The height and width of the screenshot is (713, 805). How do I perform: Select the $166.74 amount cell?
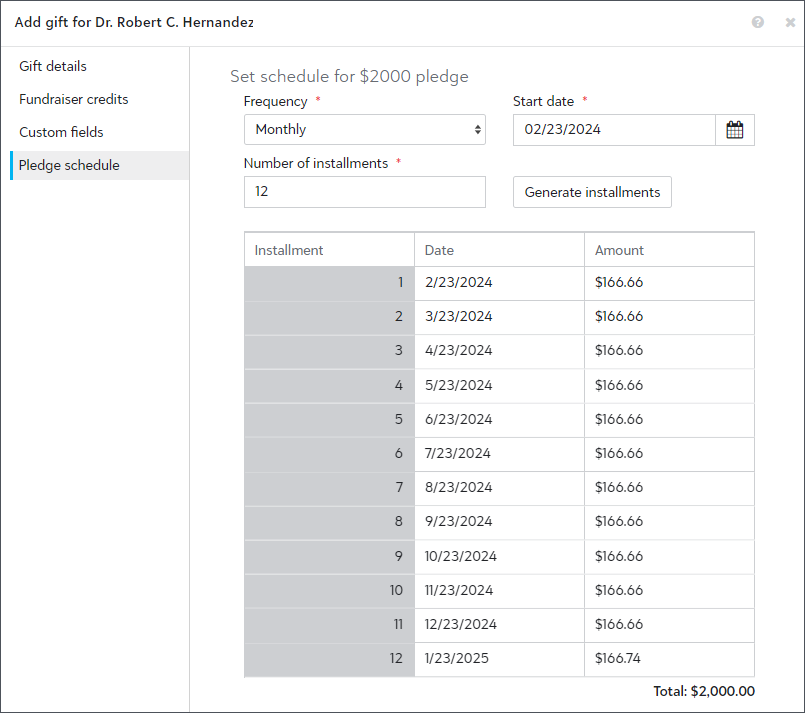pos(668,659)
